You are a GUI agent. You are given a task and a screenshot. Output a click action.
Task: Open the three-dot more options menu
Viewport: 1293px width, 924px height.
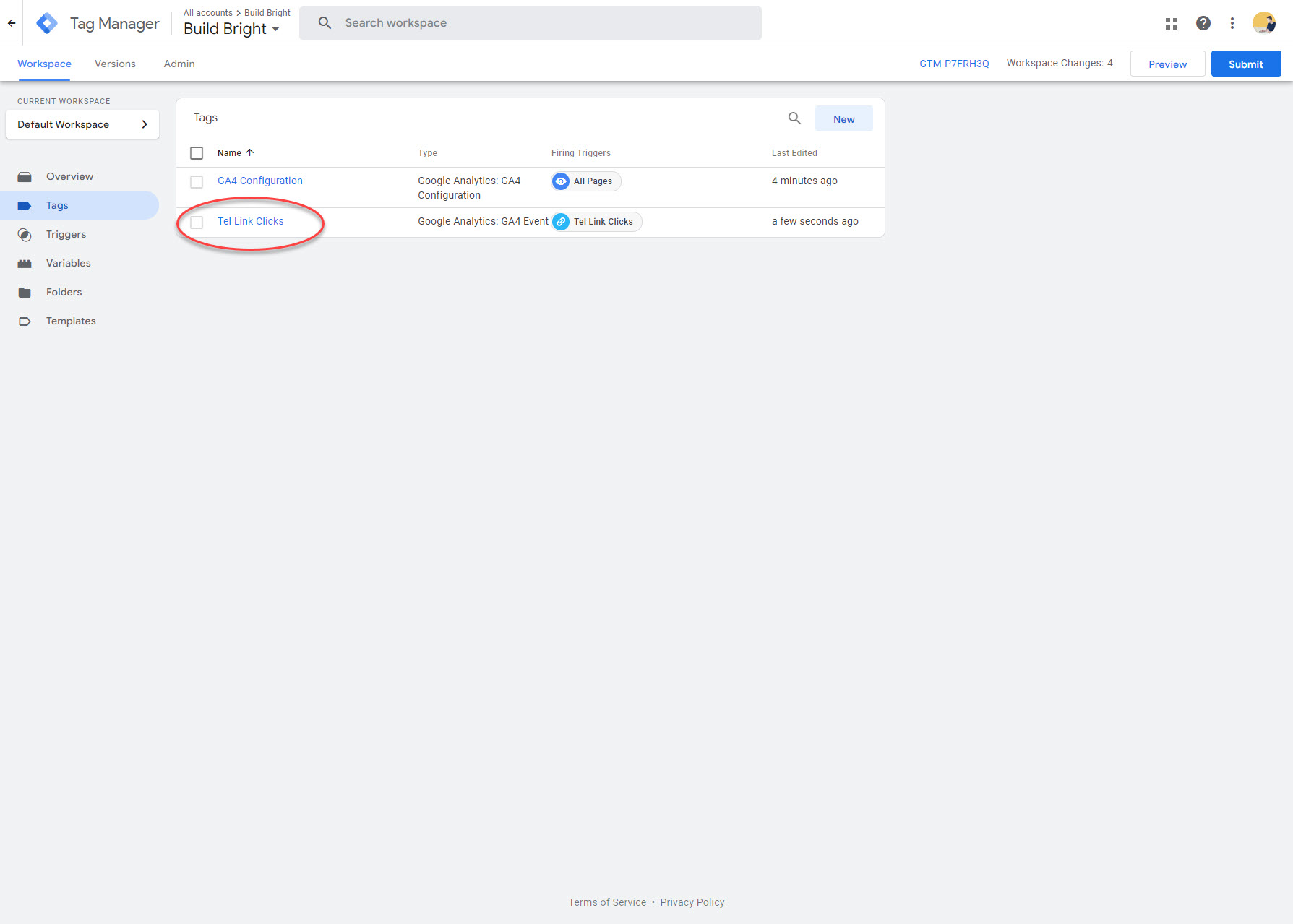pos(1232,23)
